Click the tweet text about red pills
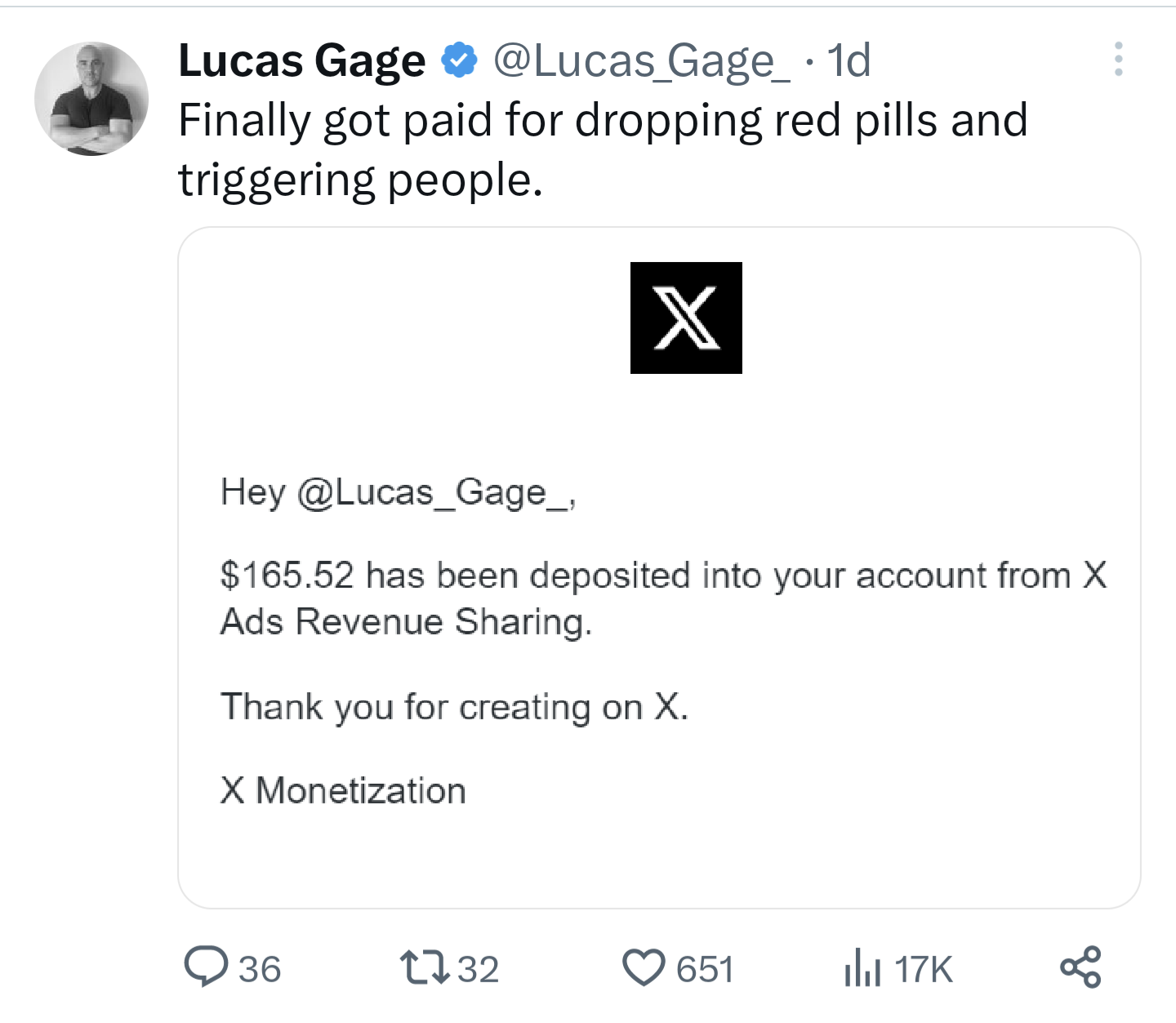 click(603, 150)
